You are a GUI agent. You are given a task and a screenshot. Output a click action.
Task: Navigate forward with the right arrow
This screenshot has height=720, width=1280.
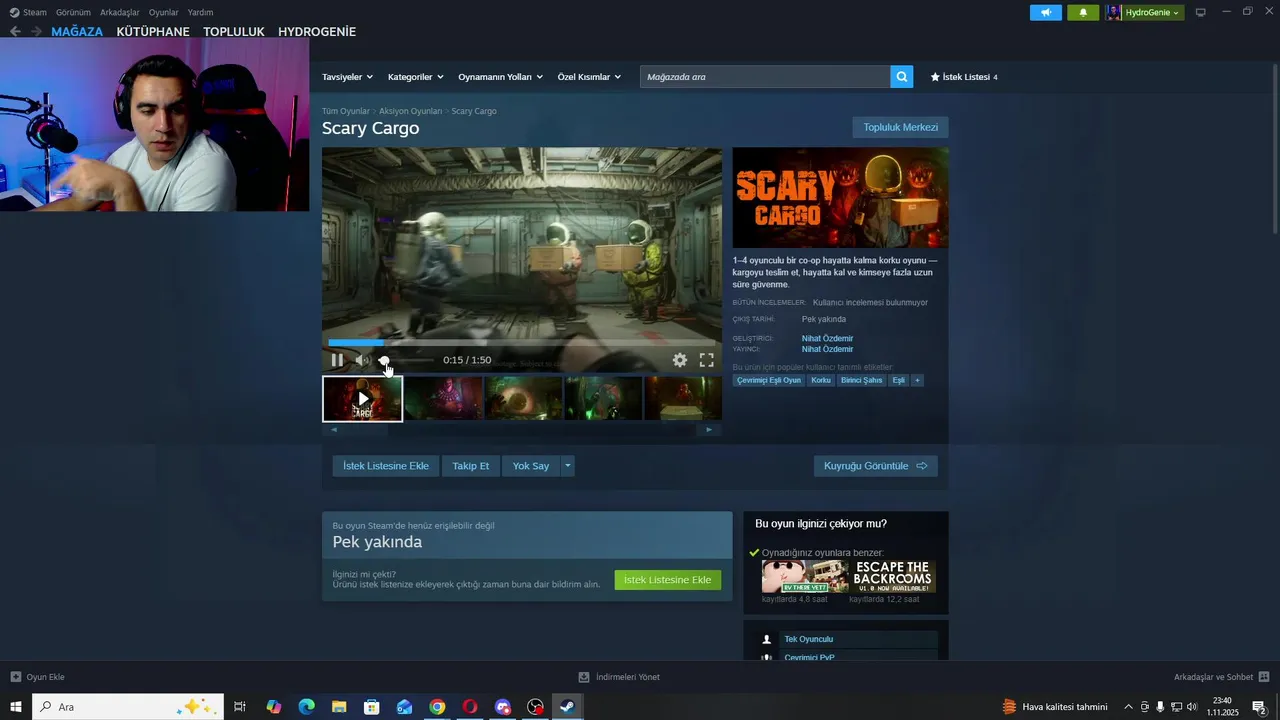point(36,32)
